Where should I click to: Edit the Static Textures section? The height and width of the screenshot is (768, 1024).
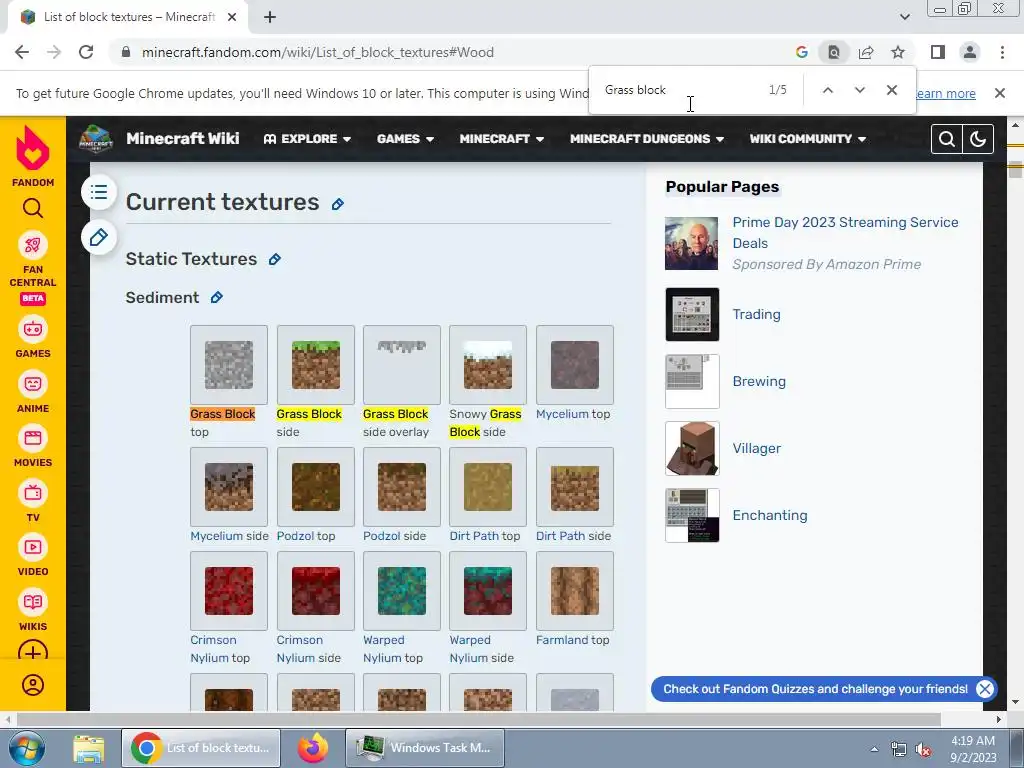[x=275, y=260]
